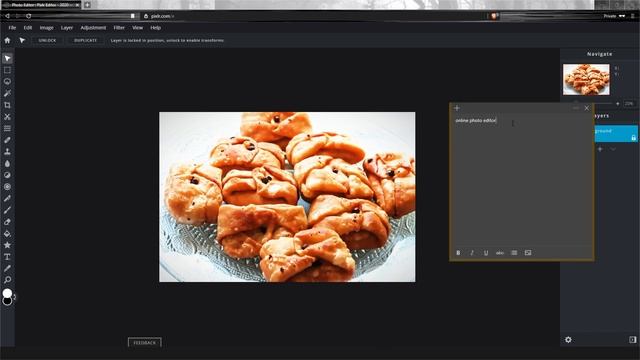Add image to sticky note

tap(528, 253)
